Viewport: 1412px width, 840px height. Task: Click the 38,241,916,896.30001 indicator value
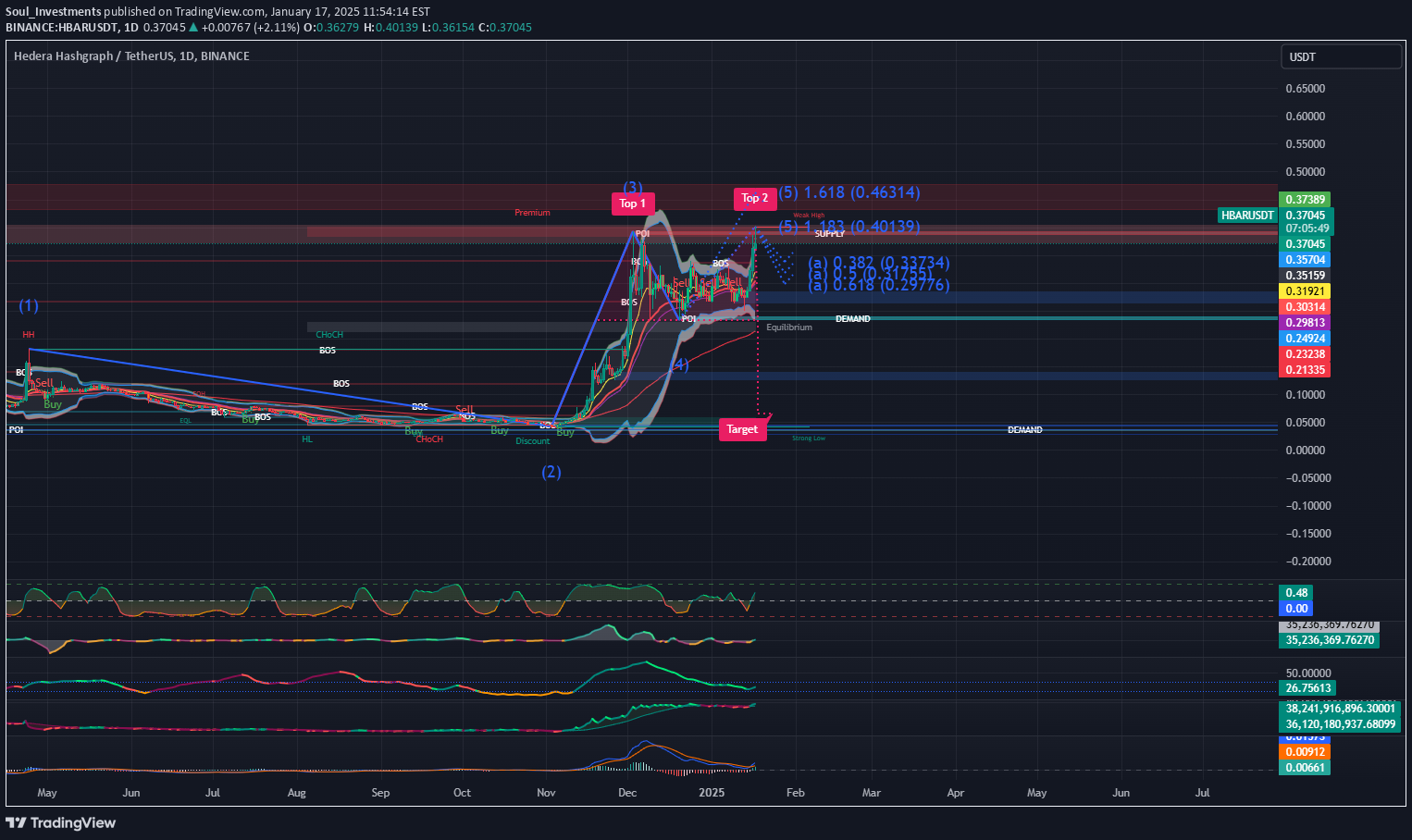click(x=1340, y=709)
